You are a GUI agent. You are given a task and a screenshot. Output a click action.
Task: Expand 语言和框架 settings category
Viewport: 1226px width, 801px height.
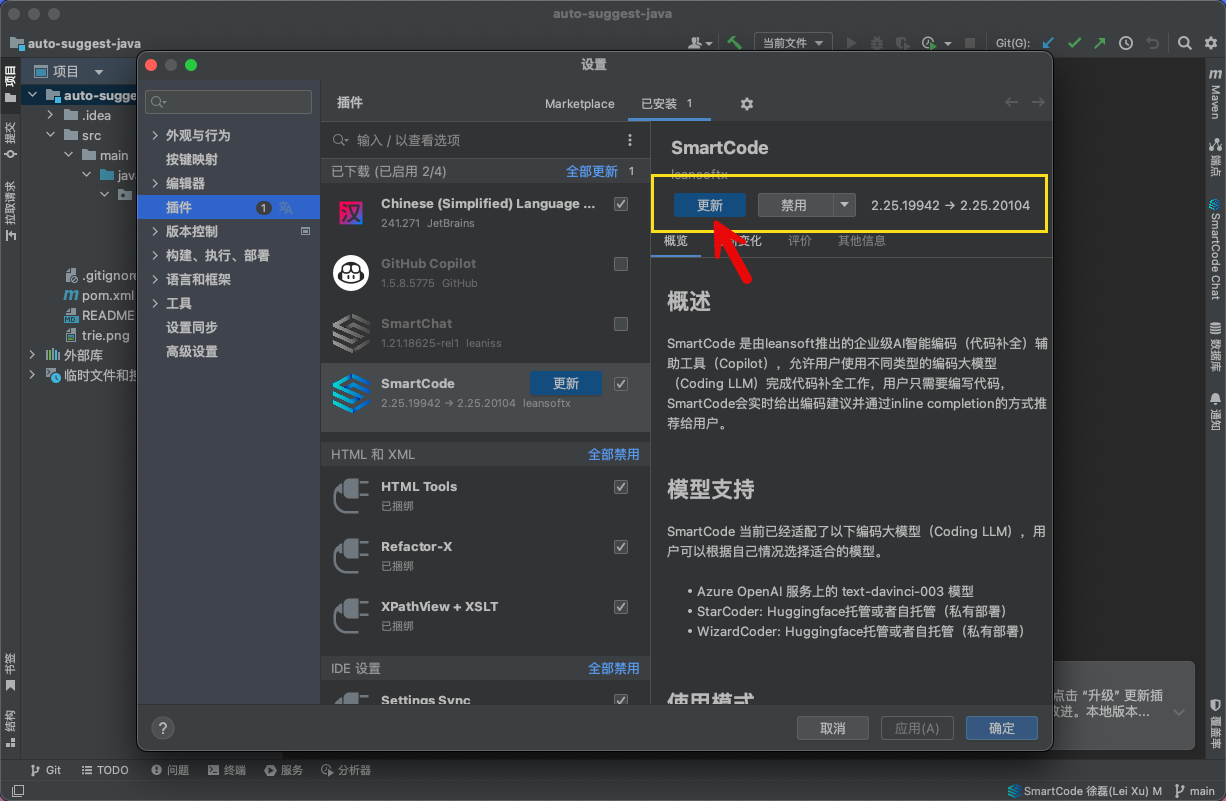[154, 279]
